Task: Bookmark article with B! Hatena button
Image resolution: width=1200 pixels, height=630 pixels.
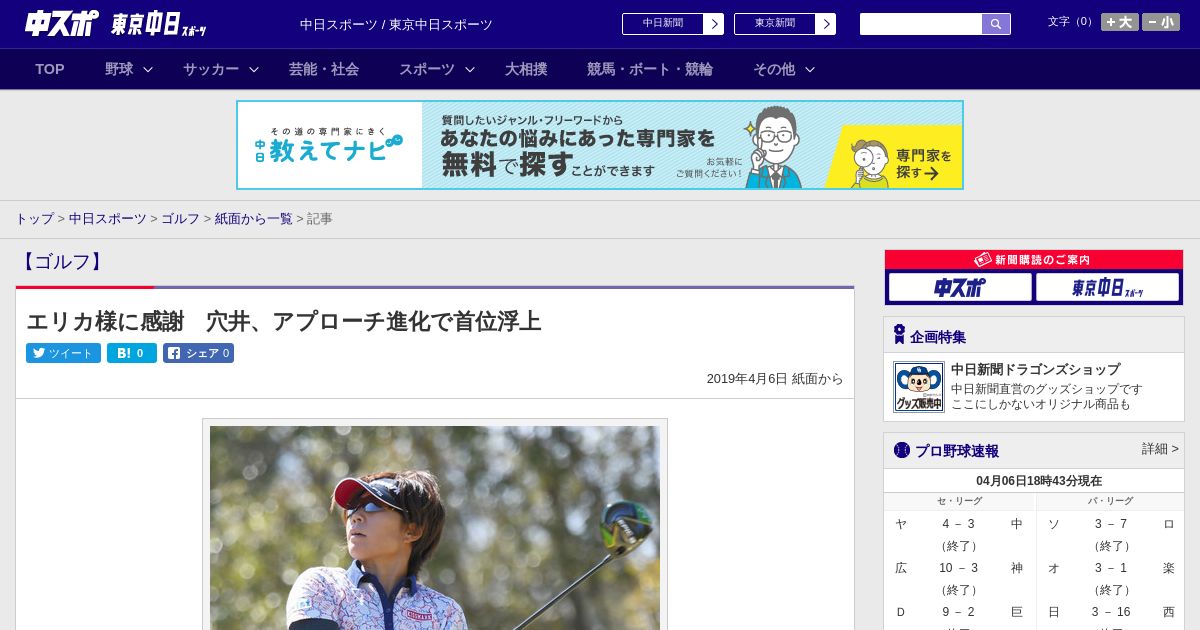Action: [132, 353]
